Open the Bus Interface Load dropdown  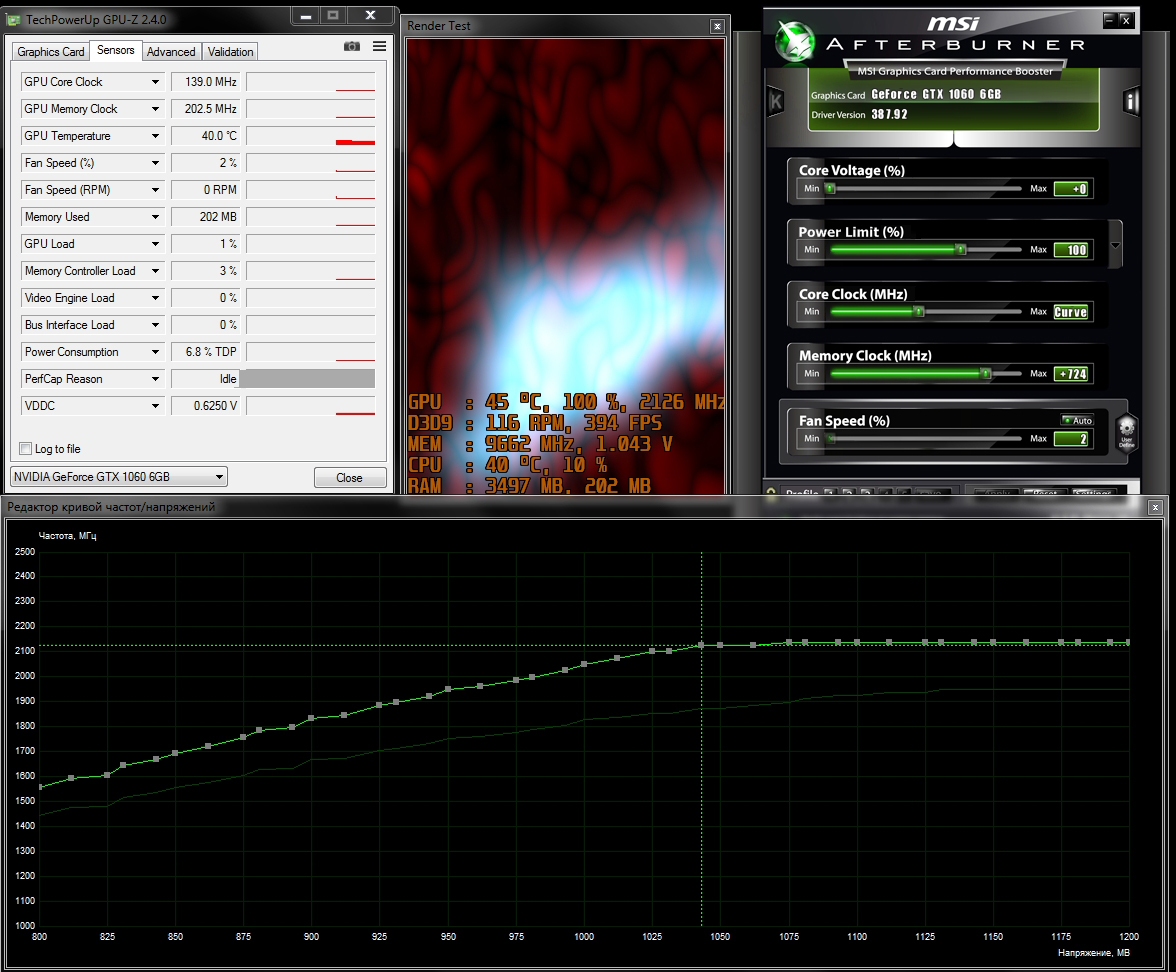(x=155, y=325)
